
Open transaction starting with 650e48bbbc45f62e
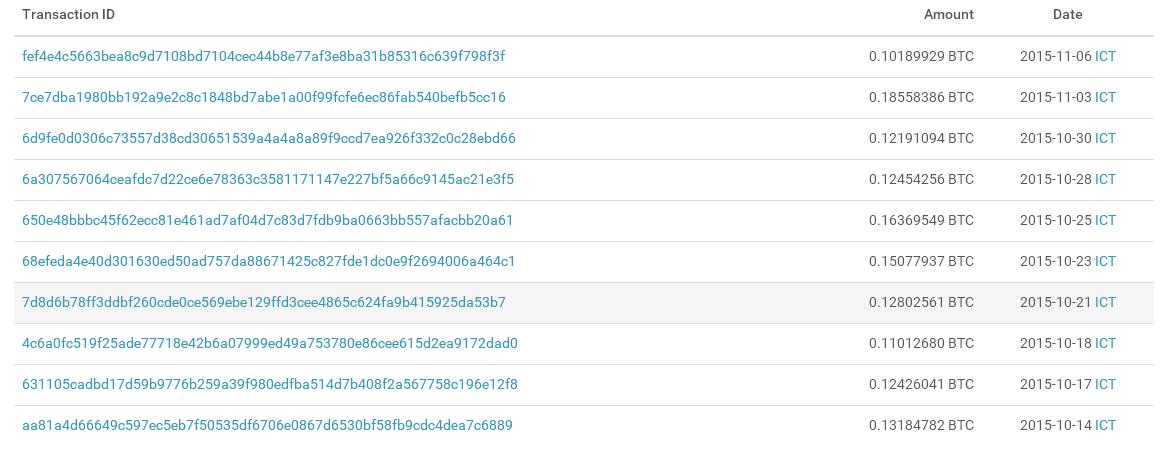tap(267, 221)
